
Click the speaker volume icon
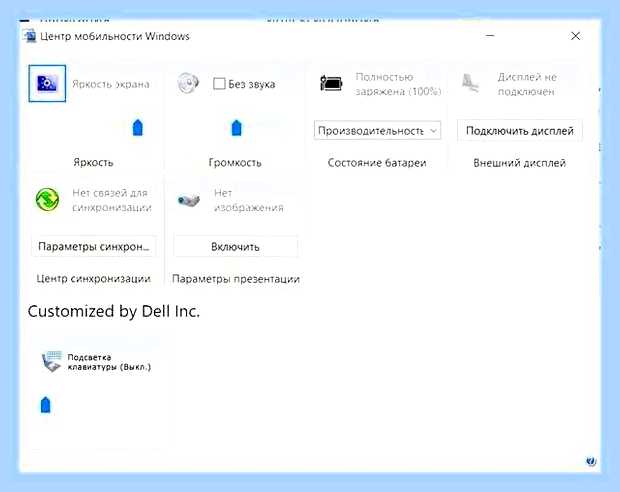[188, 83]
